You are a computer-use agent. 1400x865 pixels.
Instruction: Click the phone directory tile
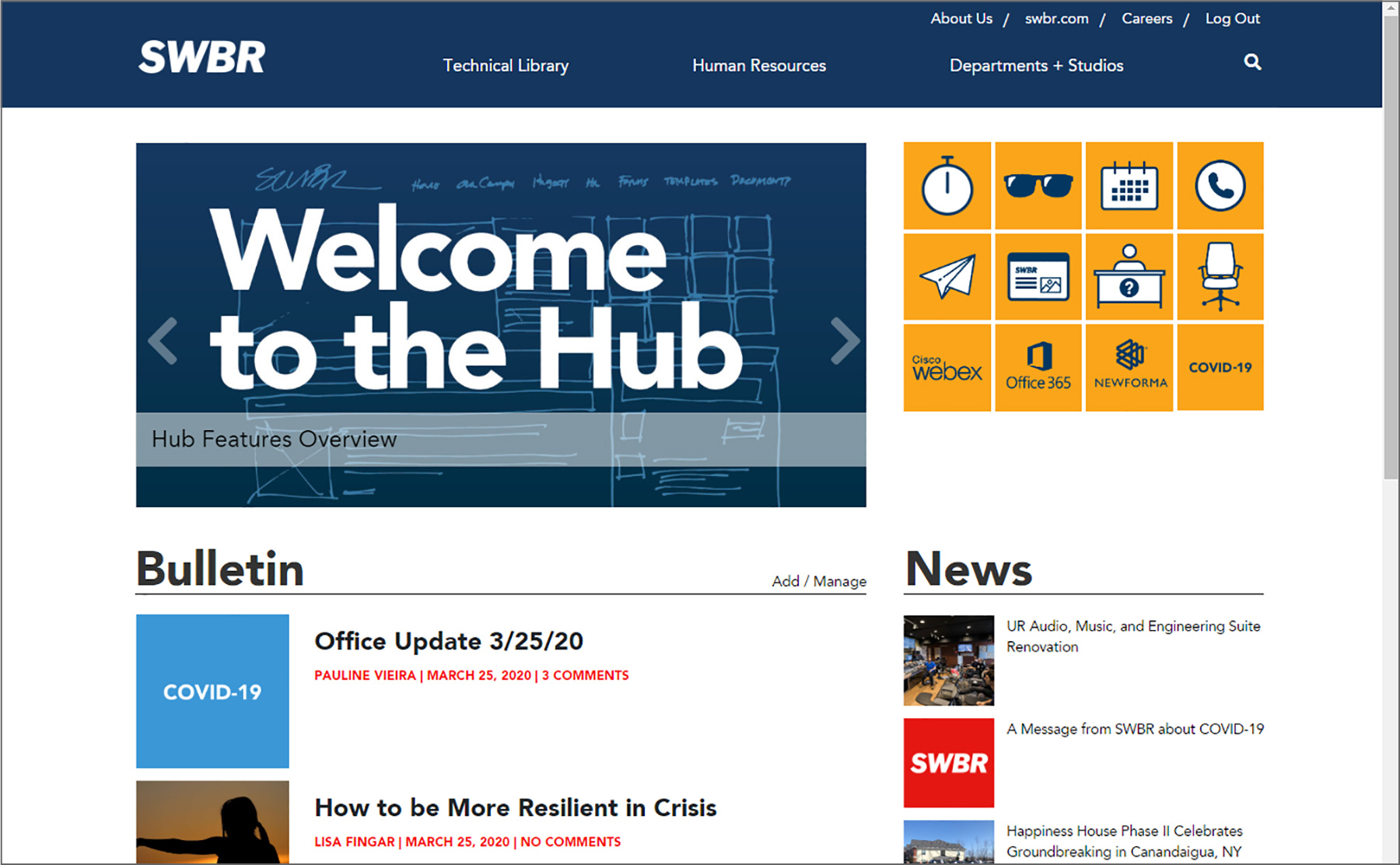pyautogui.click(x=1220, y=186)
